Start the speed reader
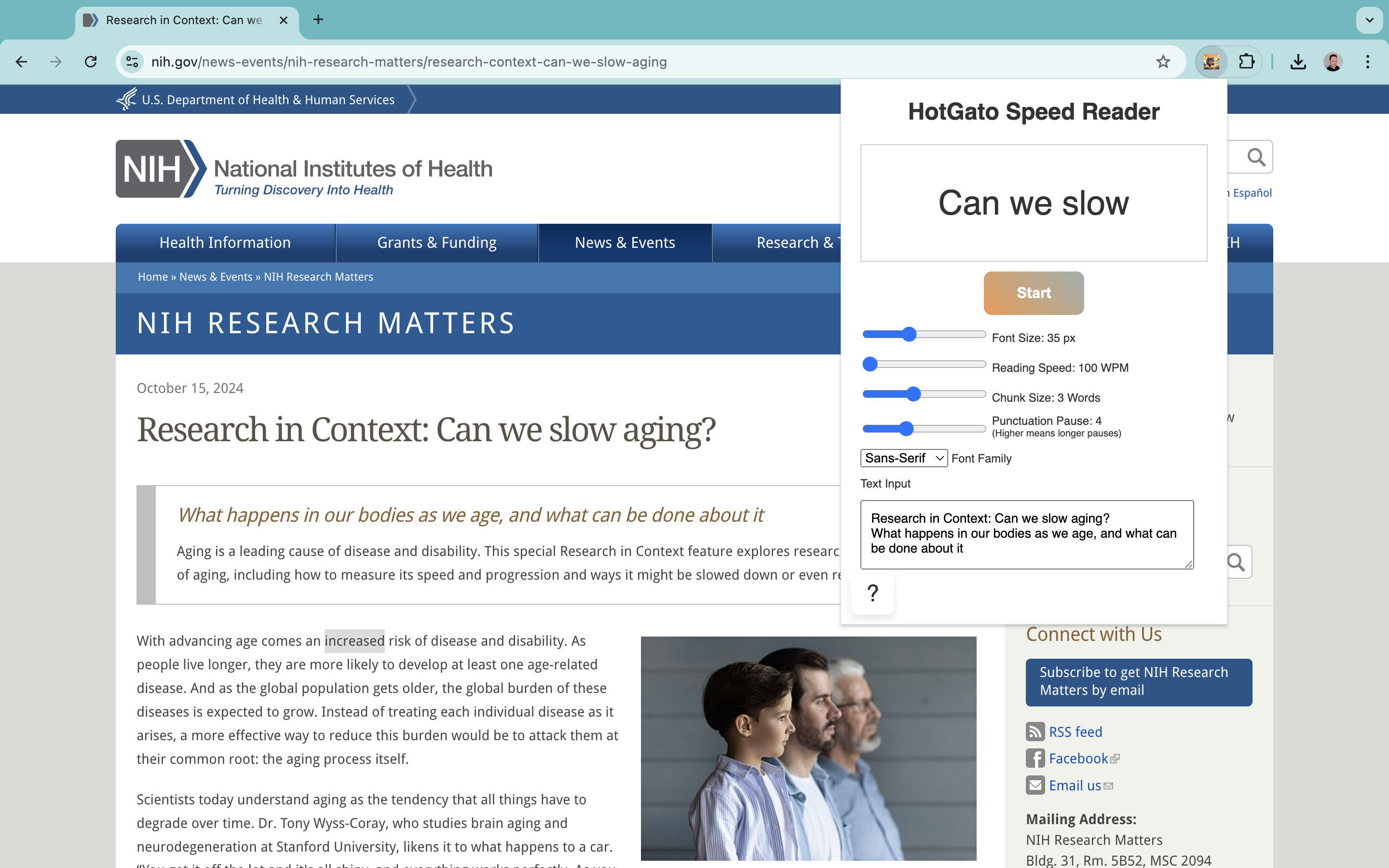This screenshot has height=868, width=1389. click(x=1034, y=293)
